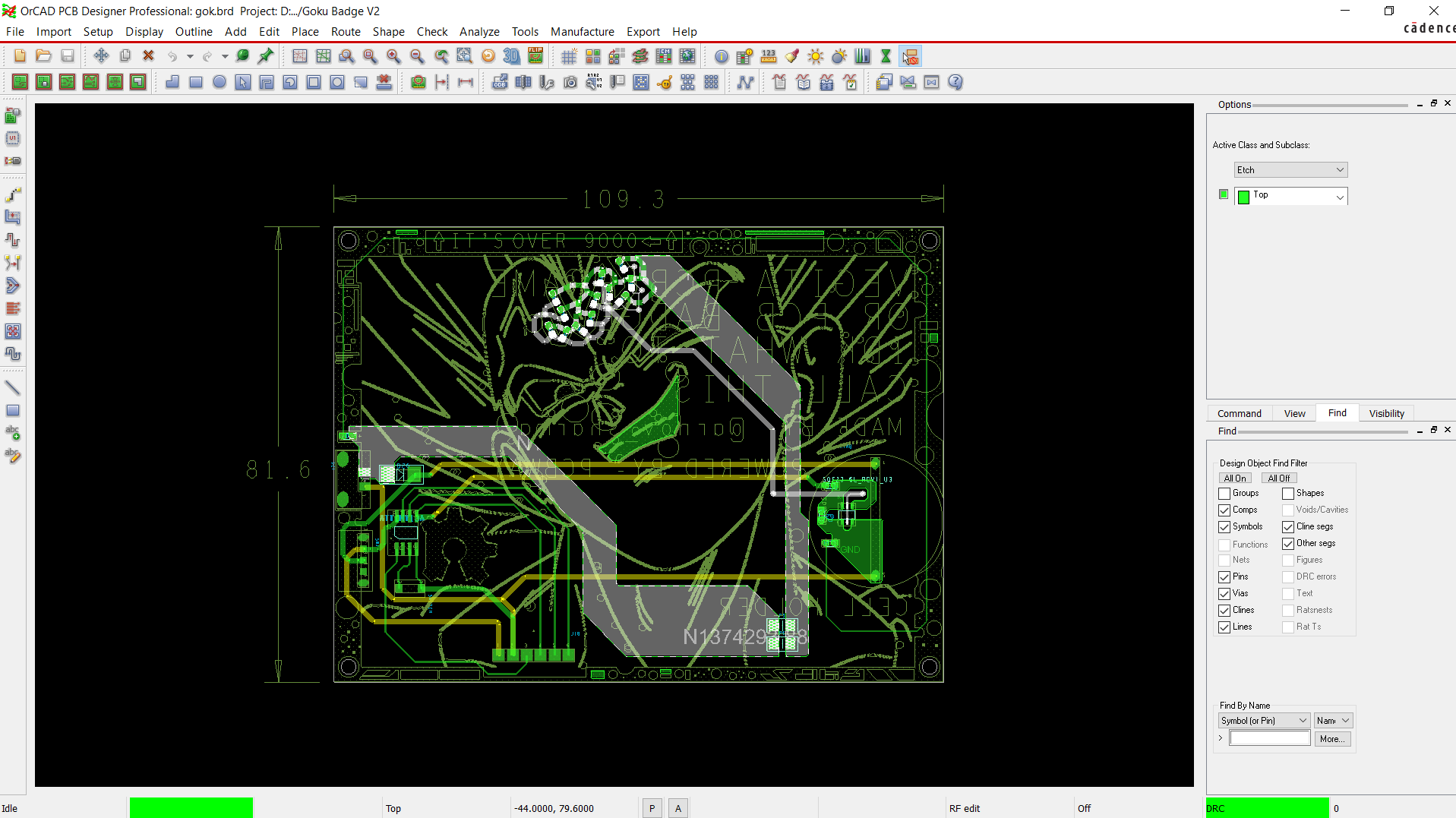The width and height of the screenshot is (1456, 818).
Task: Open the Shape menu
Action: (x=388, y=32)
